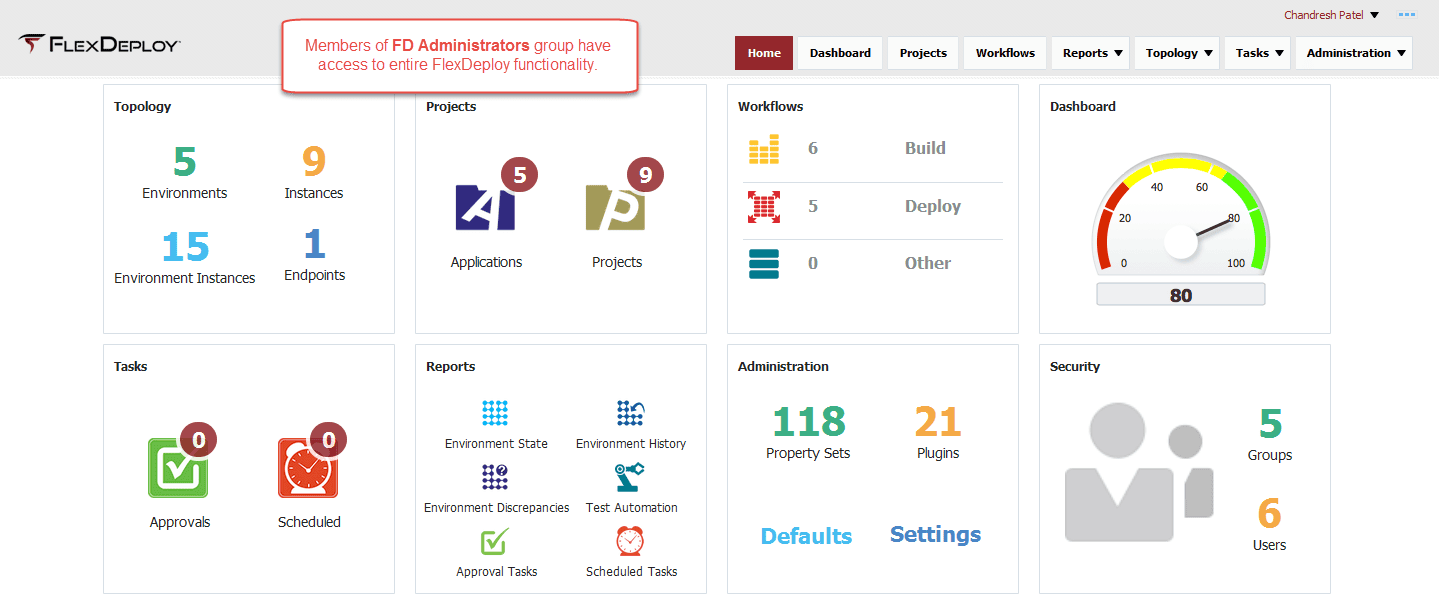Open the Environment State report icon
The image size is (1439, 616).
tap(495, 413)
